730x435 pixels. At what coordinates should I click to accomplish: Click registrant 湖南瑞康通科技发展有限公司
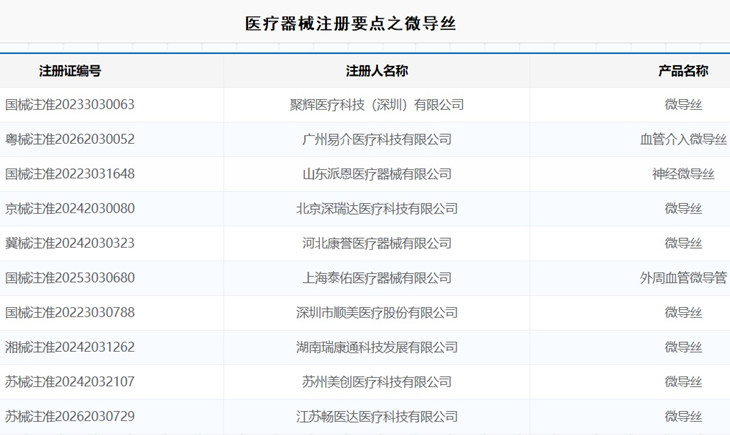(x=377, y=347)
